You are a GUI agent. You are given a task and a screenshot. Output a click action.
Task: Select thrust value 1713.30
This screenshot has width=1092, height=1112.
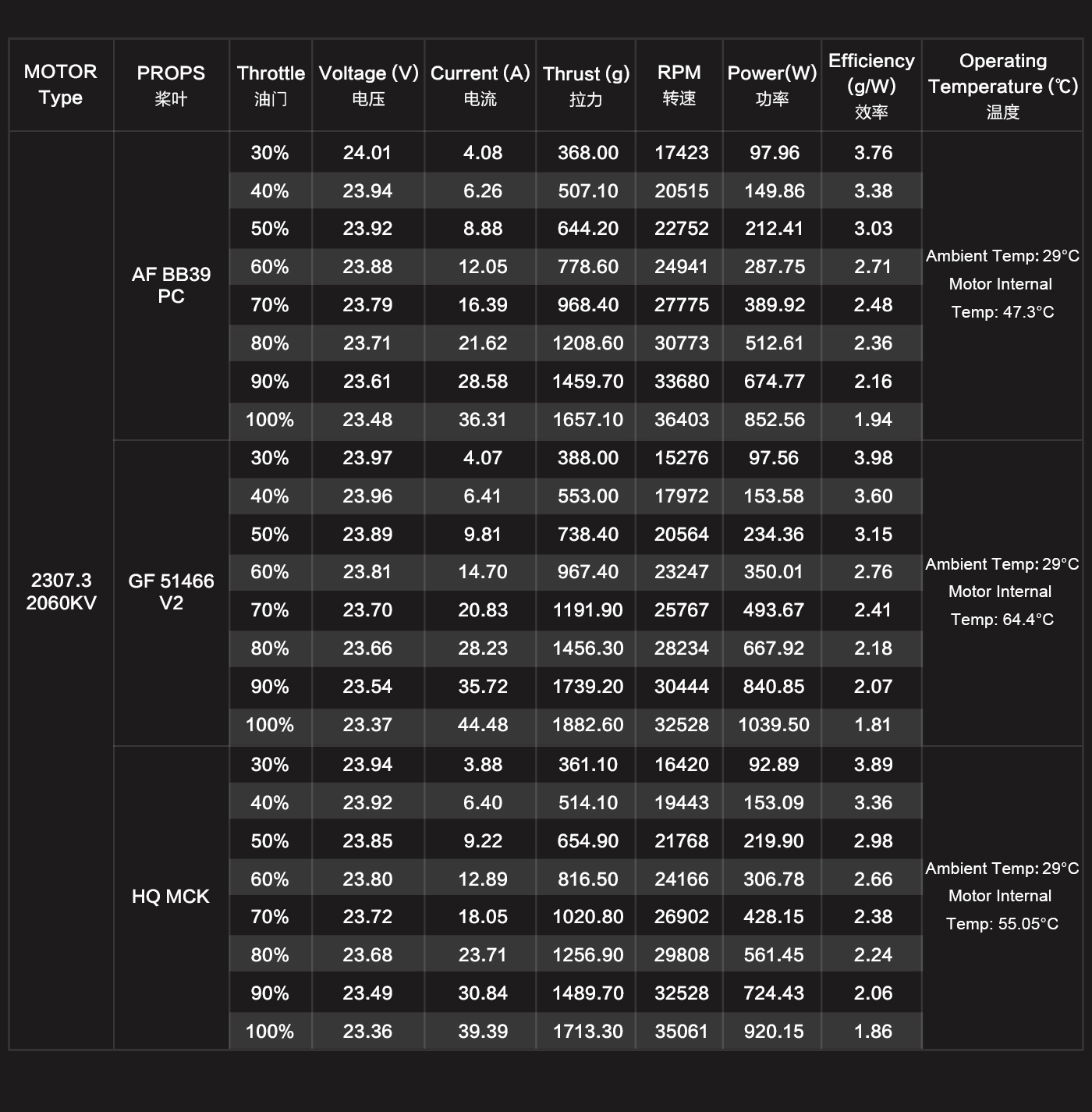pos(587,1032)
